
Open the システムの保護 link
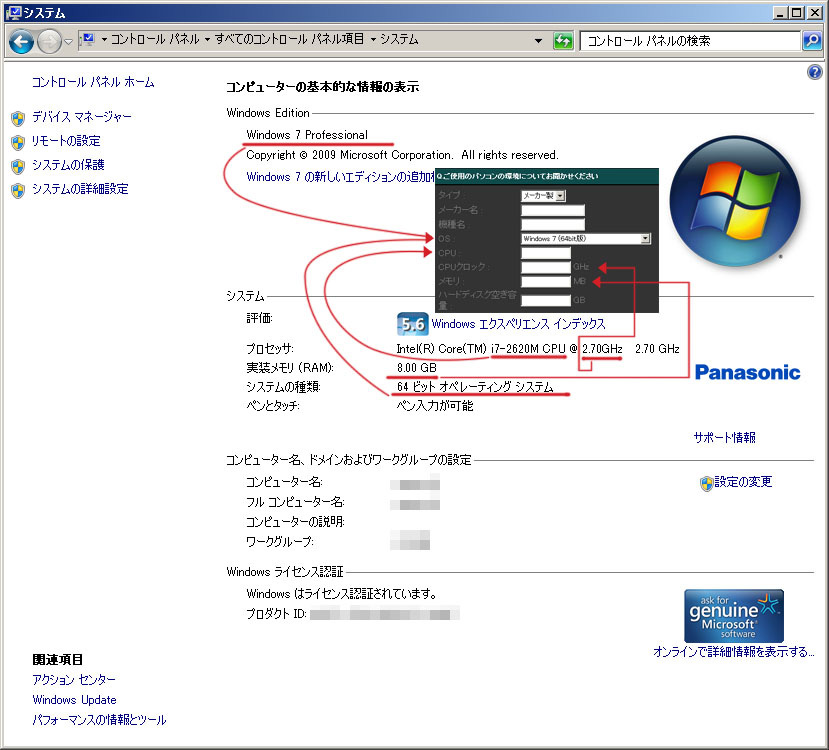pos(68,165)
